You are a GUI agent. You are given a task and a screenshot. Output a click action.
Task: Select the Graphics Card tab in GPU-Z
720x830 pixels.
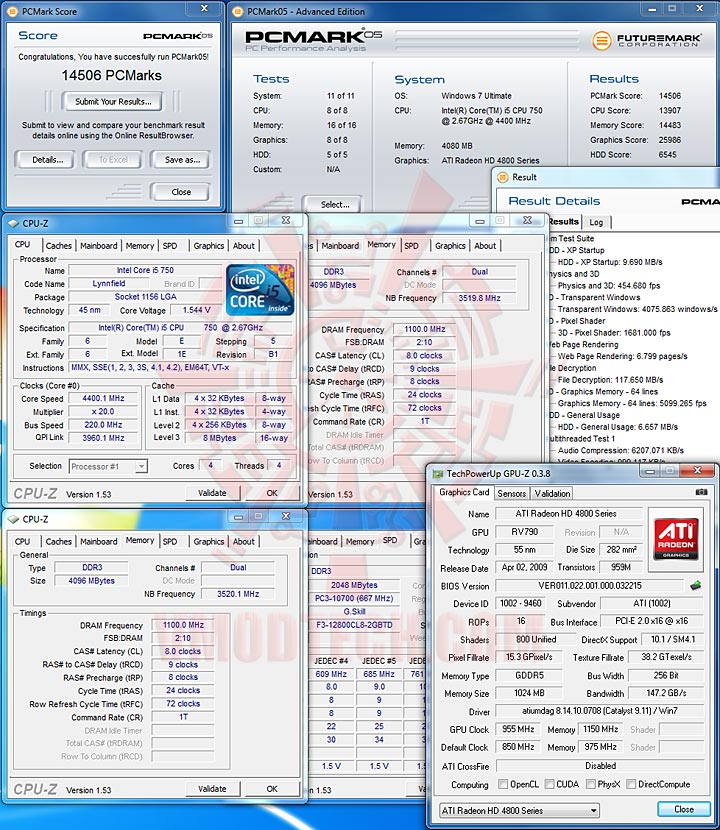[x=464, y=492]
